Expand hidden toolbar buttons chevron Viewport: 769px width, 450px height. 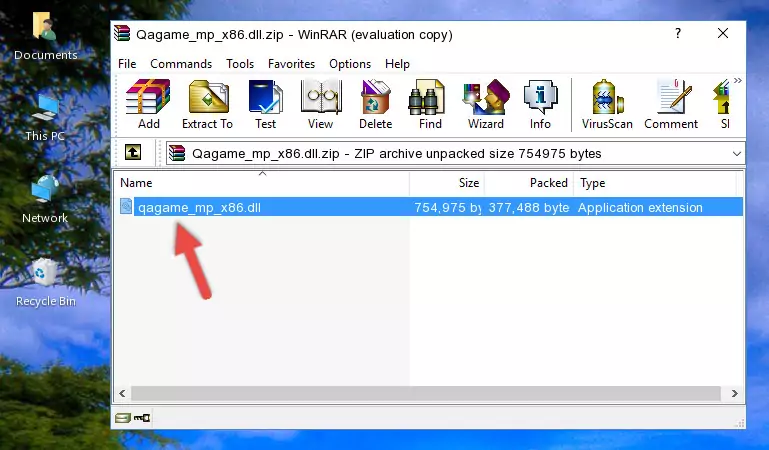[738, 81]
